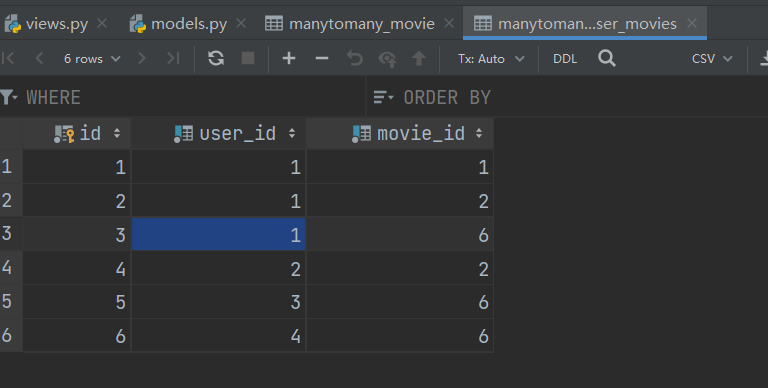Image resolution: width=768 pixels, height=388 pixels.
Task: Open the CSV export format dropdown
Action: [x=712, y=59]
